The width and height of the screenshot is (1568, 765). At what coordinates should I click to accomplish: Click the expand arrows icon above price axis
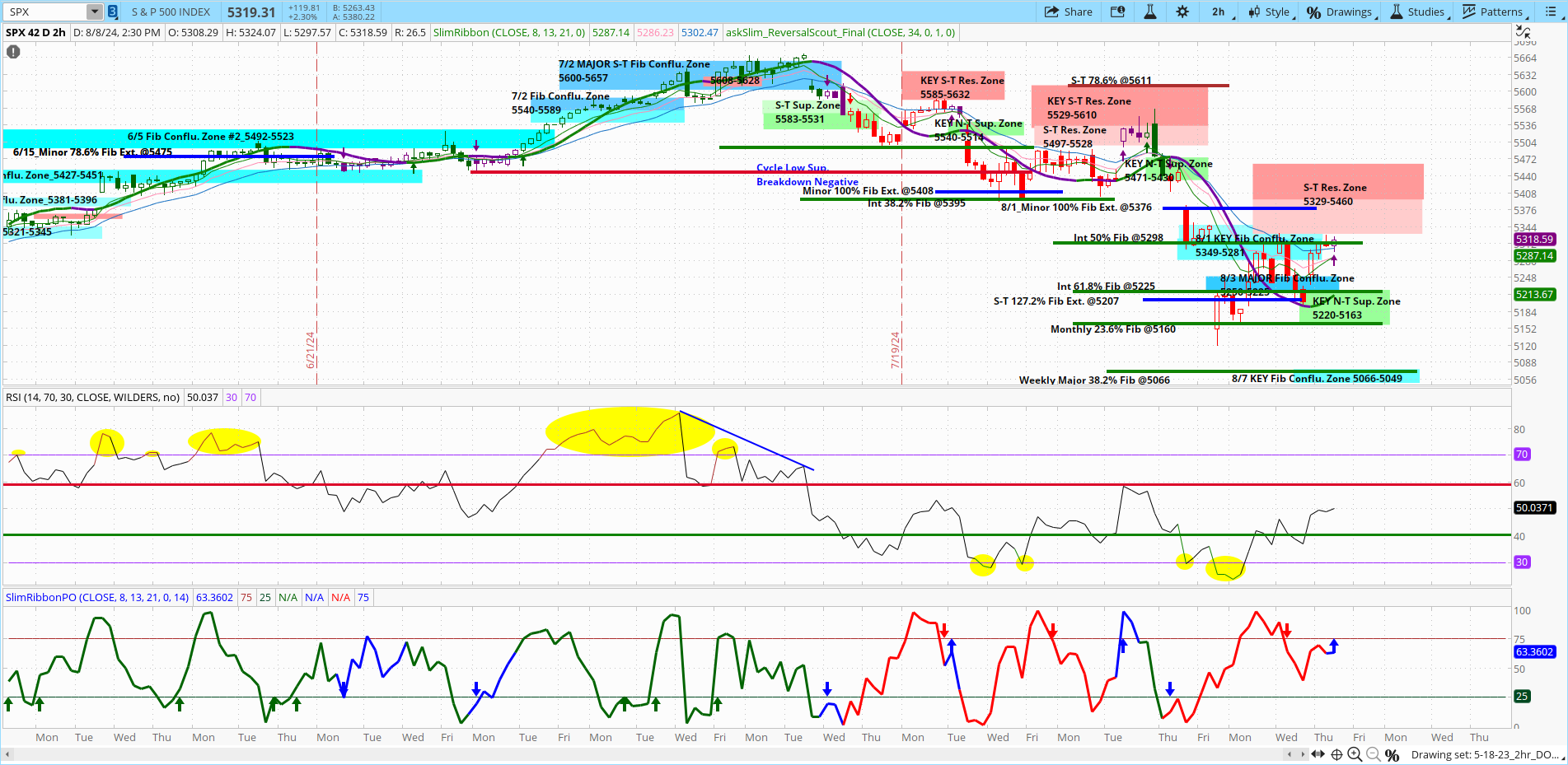(1523, 32)
